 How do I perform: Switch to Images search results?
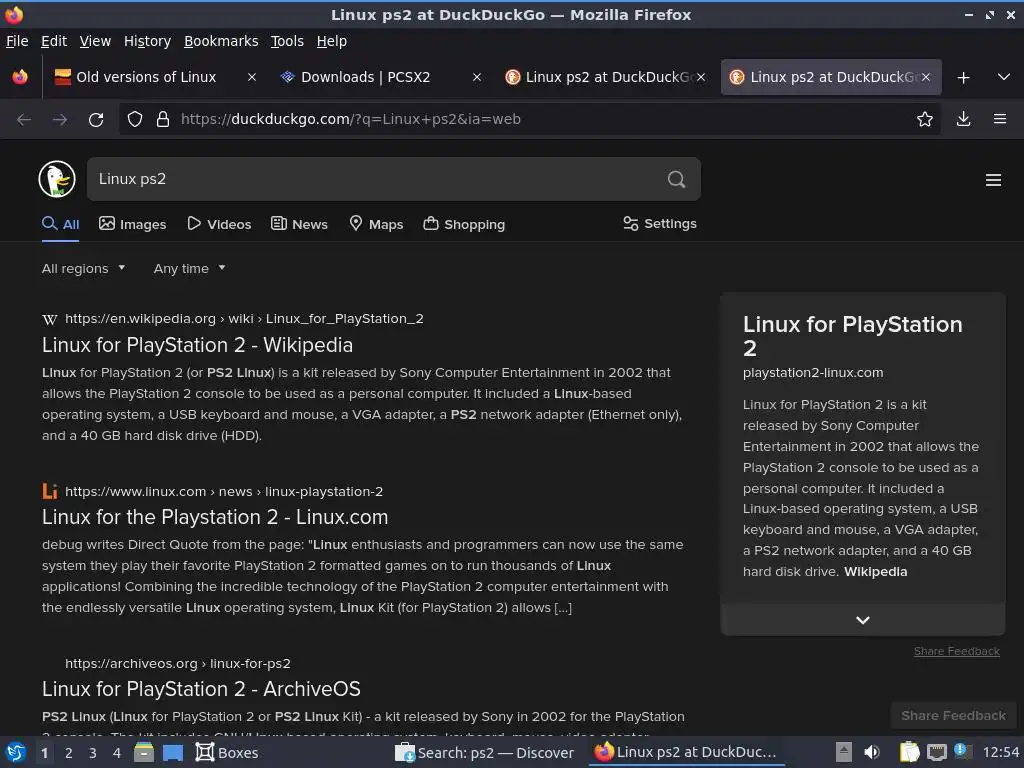coord(133,224)
